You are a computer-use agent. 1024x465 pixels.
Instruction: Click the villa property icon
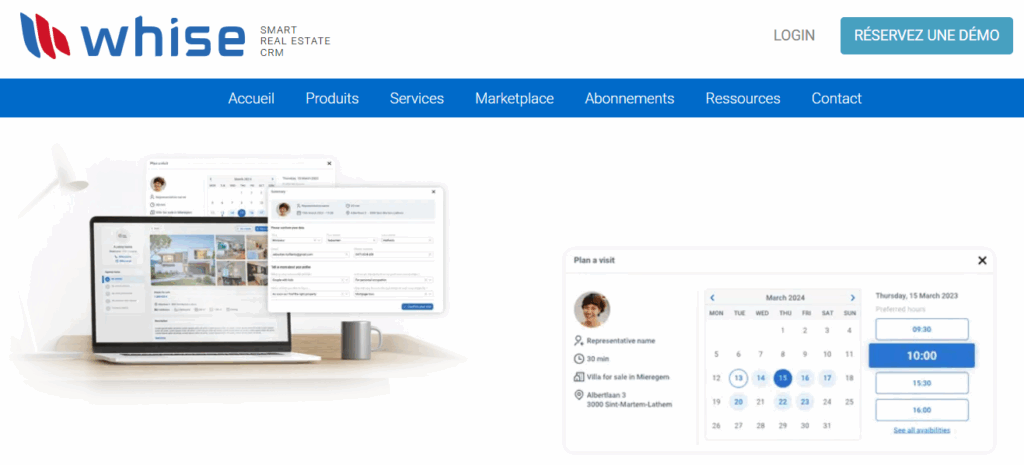tap(580, 377)
